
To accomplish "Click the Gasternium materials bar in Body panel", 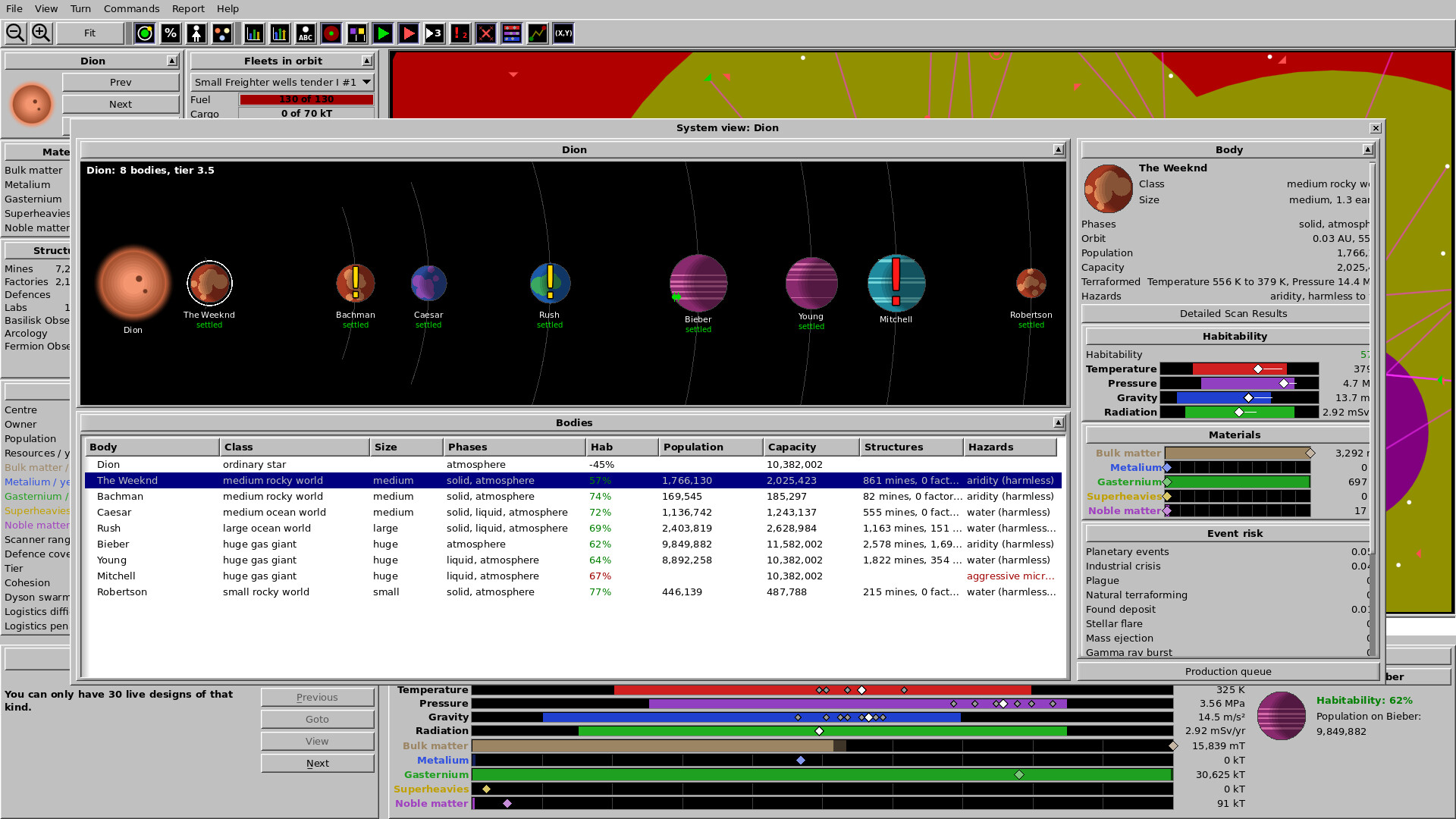I will (x=1237, y=482).
